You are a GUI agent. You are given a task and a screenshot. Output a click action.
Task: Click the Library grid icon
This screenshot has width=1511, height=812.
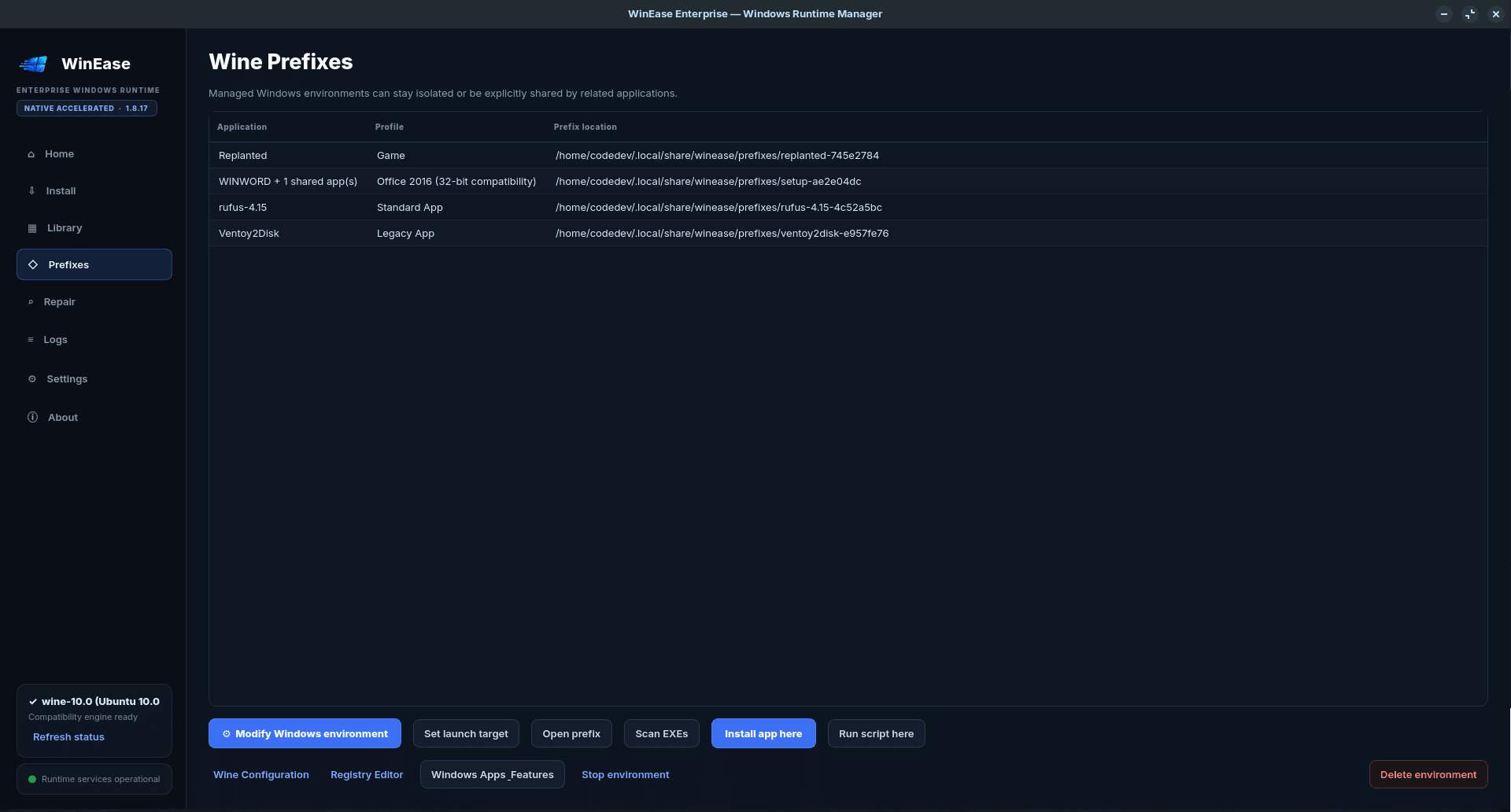point(32,228)
